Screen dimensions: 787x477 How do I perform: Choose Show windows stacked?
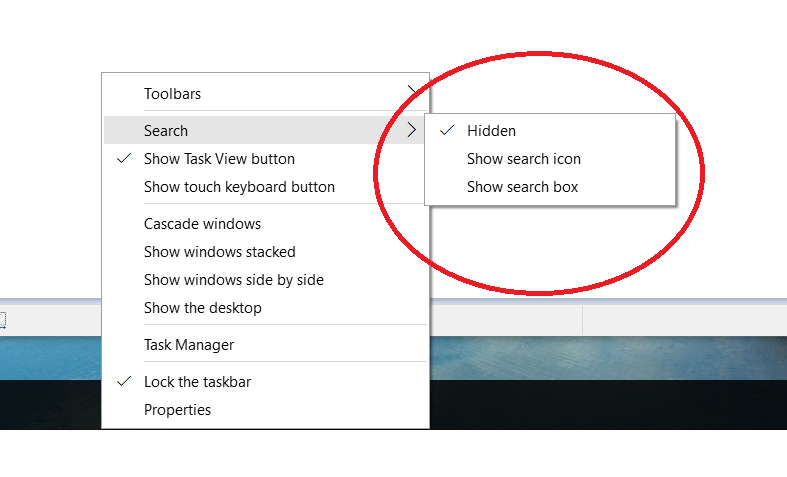point(219,251)
